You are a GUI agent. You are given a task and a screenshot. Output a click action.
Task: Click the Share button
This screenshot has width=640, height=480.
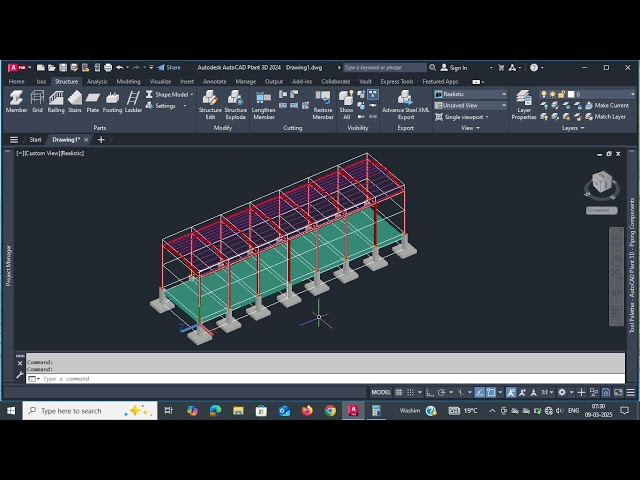(169, 67)
